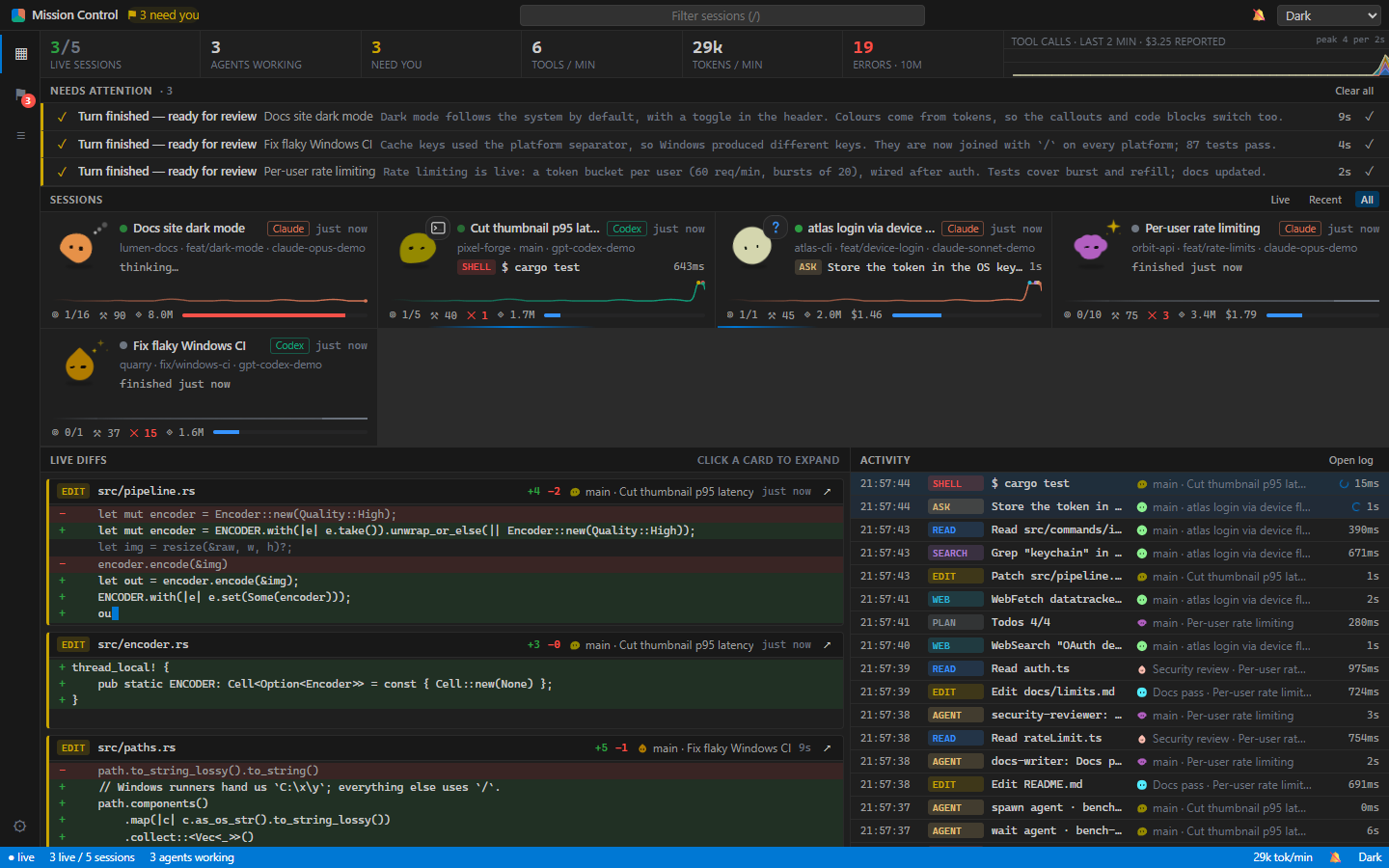Focus the Filter sessions search field
Image resolution: width=1389 pixels, height=868 pixels.
(x=722, y=15)
